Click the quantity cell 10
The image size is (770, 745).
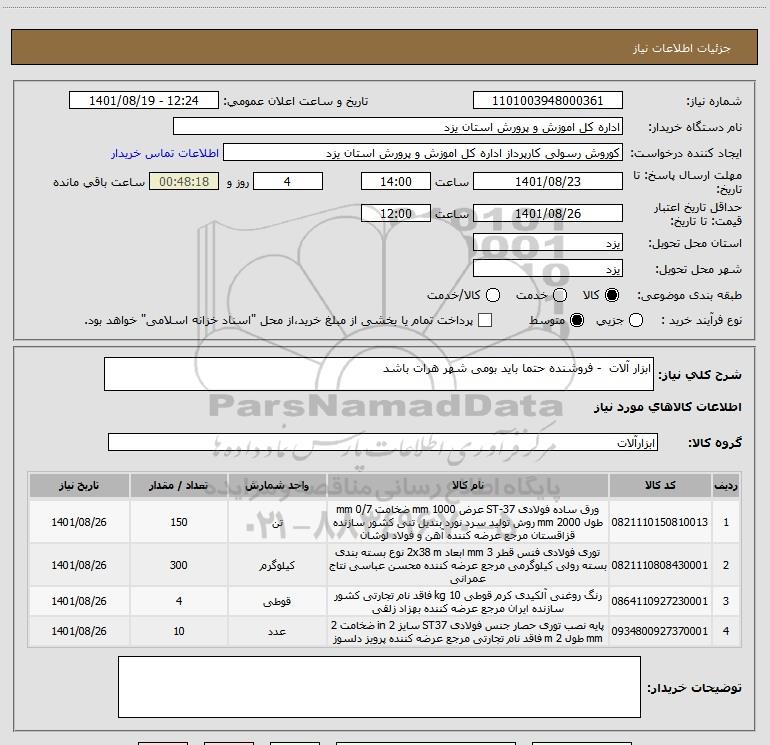[179, 631]
